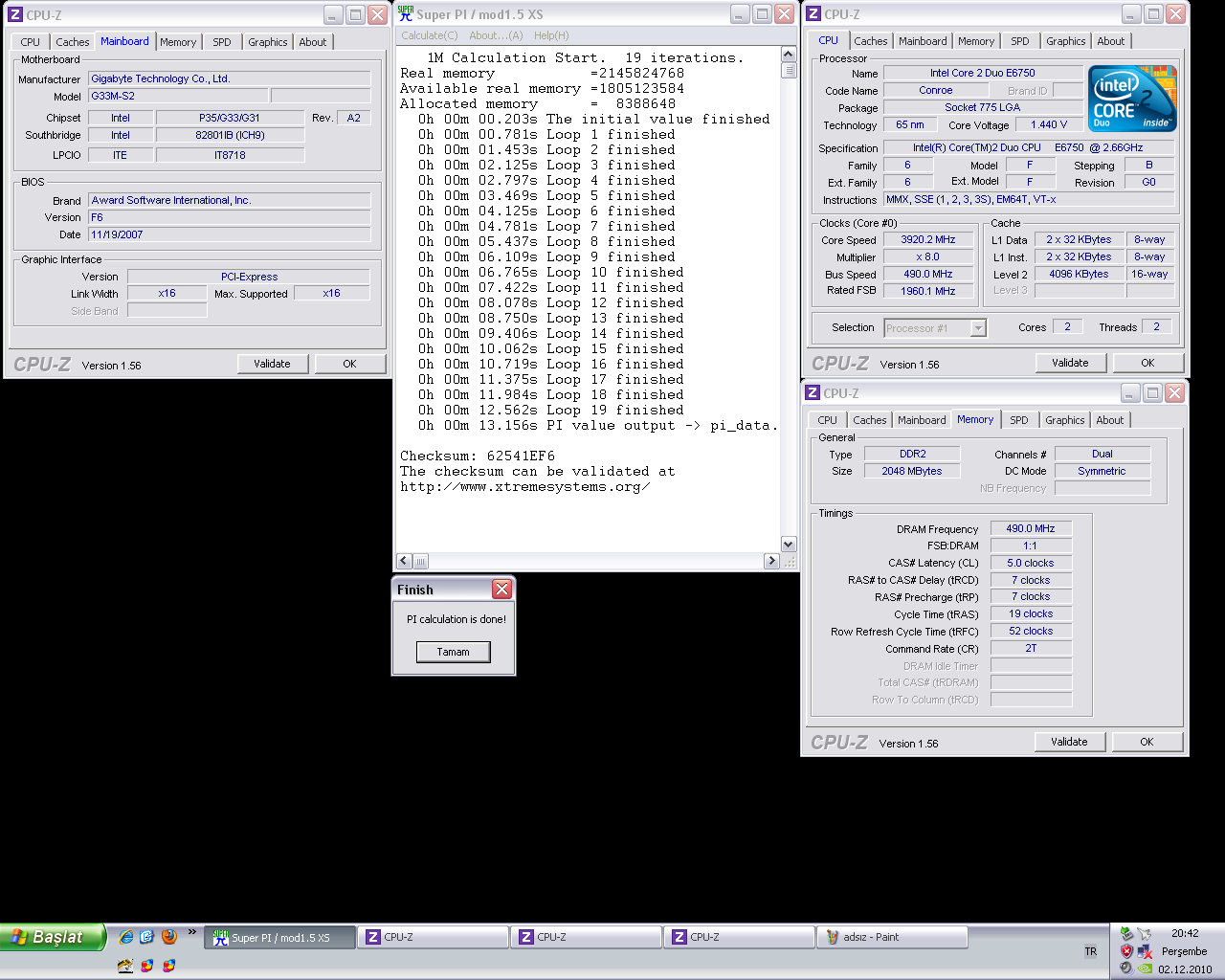1225x980 pixels.
Task: Click the jet plane tray icon
Action: click(x=1144, y=933)
